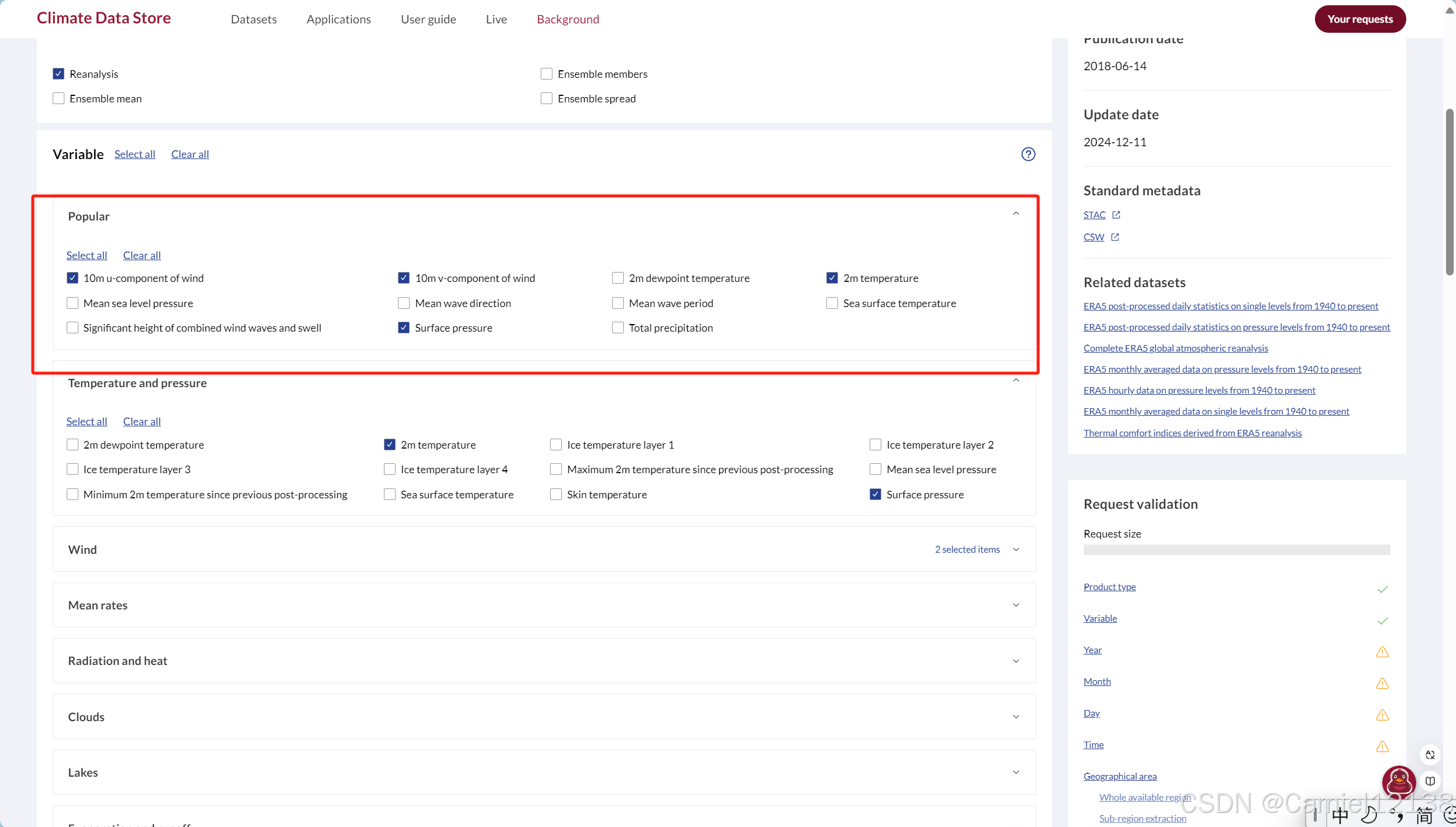Screen dimensions: 1456x827
Task: Collapse the Popular section chevron
Action: point(1016,214)
